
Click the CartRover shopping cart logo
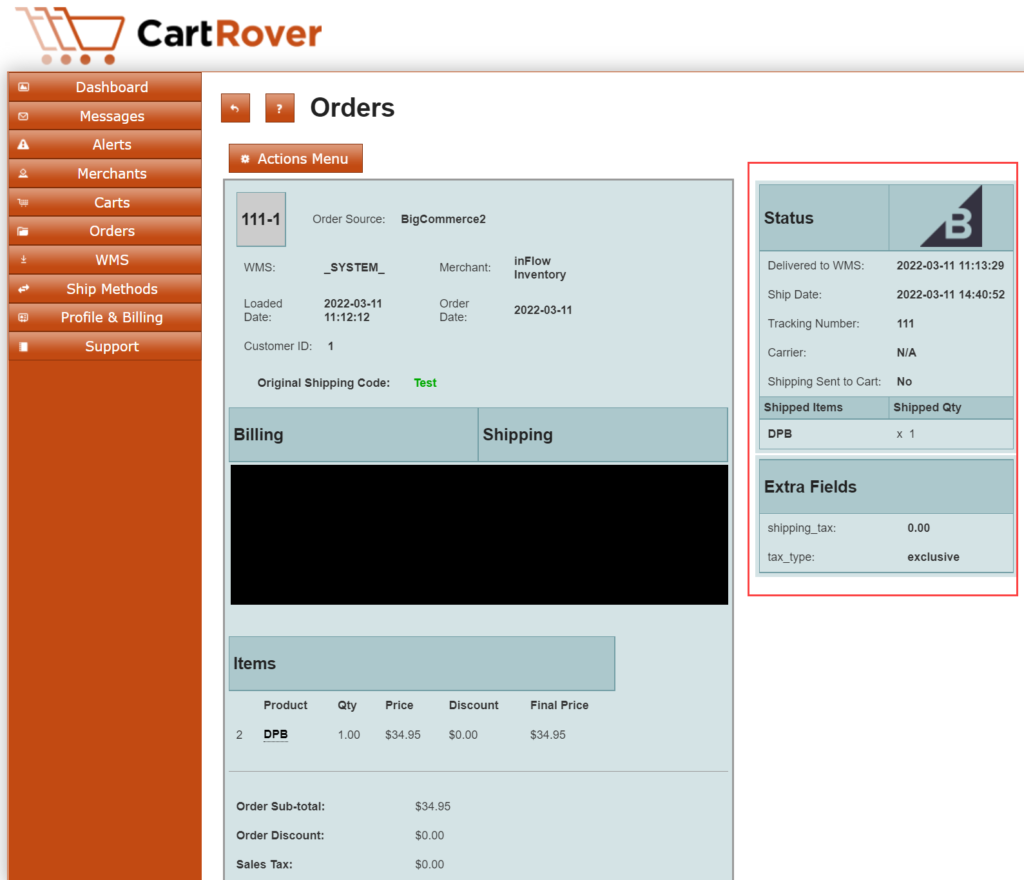(x=70, y=35)
